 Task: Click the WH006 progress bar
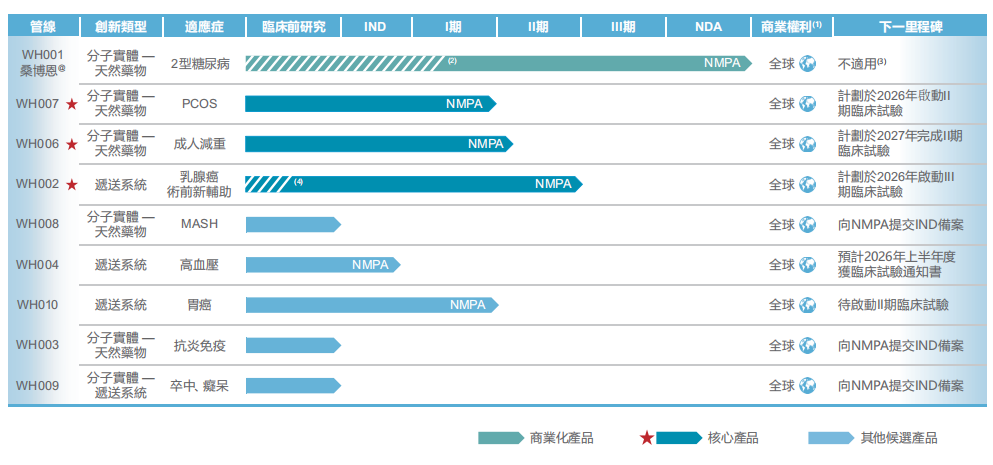tap(379, 144)
